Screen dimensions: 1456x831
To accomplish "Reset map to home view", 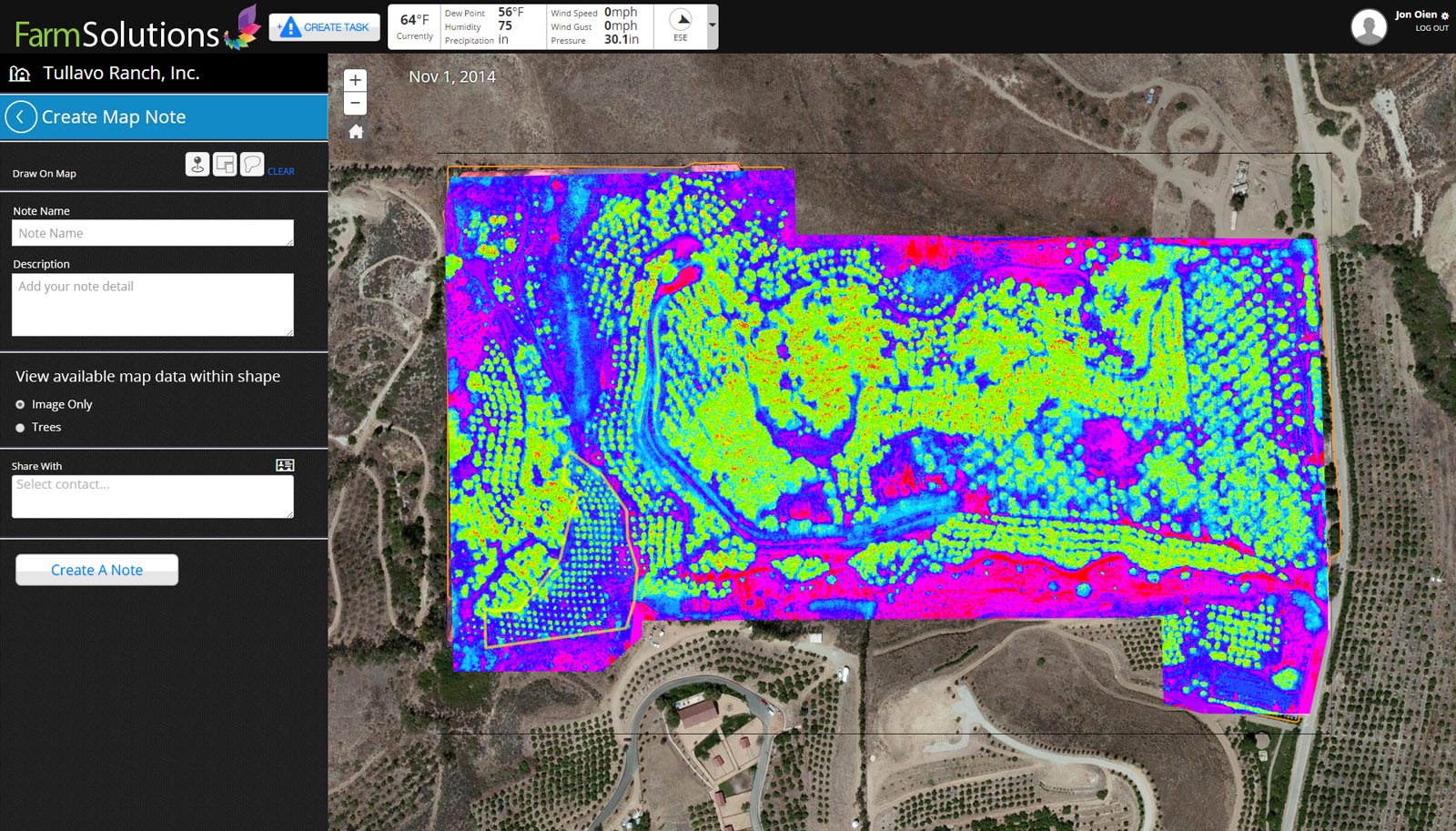I will coord(356,132).
